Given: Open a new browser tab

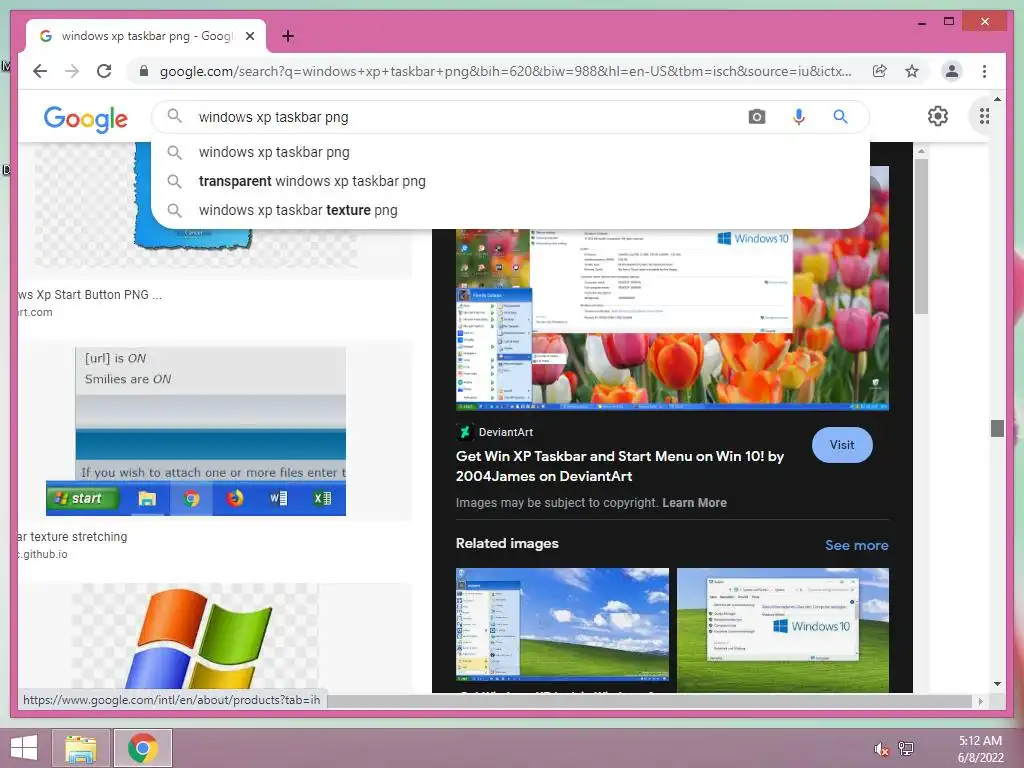Looking at the screenshot, I should pos(287,36).
